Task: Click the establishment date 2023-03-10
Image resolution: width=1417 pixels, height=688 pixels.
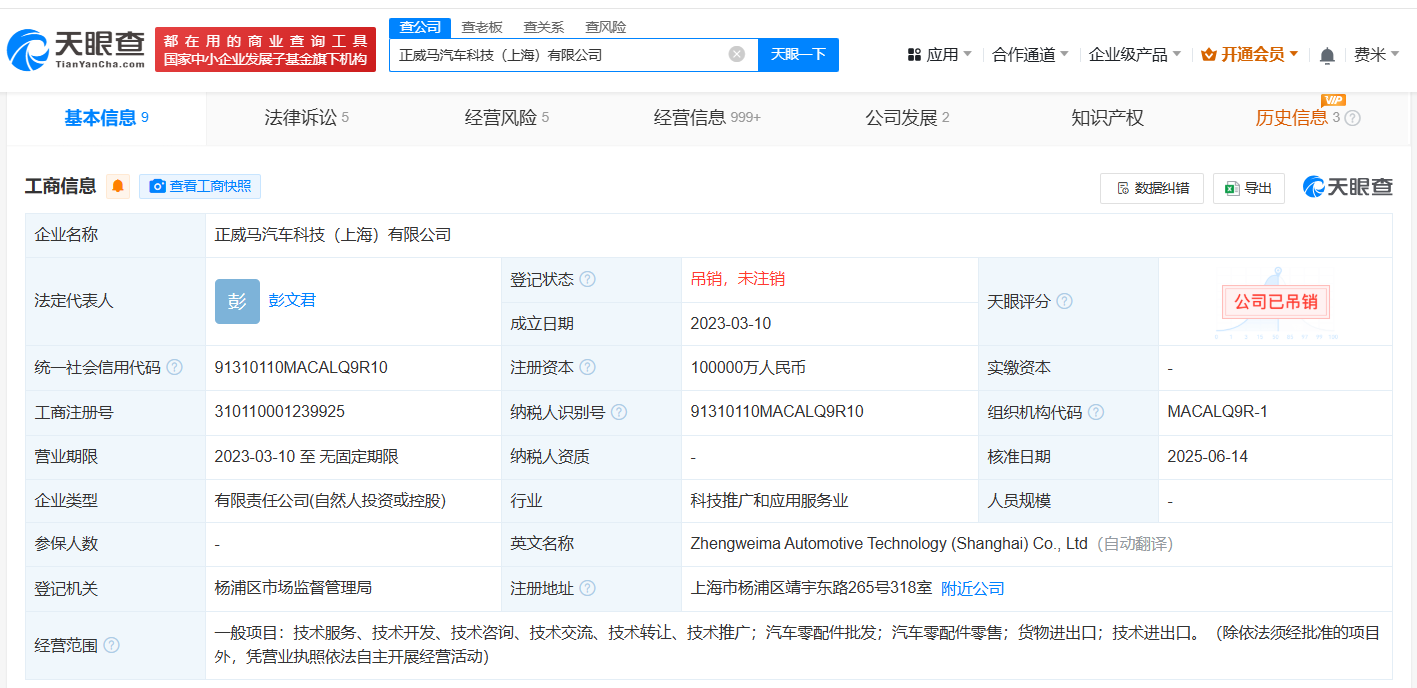Action: click(x=731, y=324)
